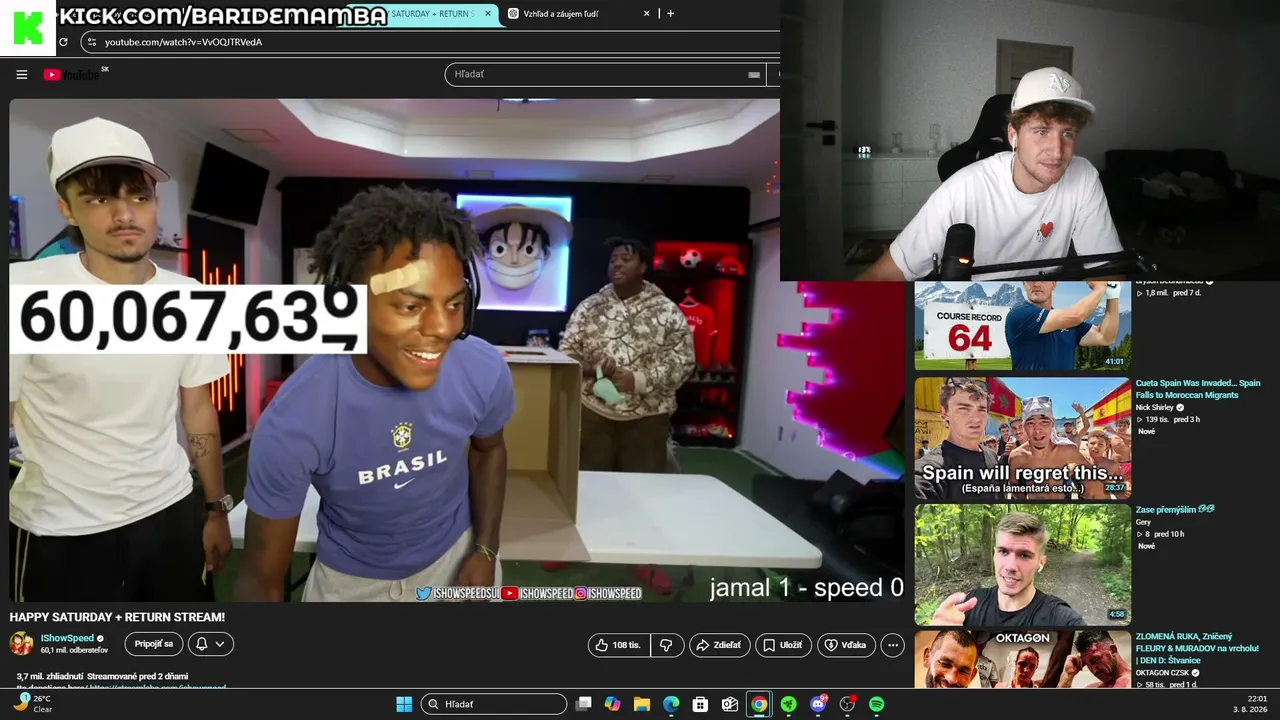Open Spotify from the taskbar
Viewport: 1280px width, 720px height.
tap(876, 704)
